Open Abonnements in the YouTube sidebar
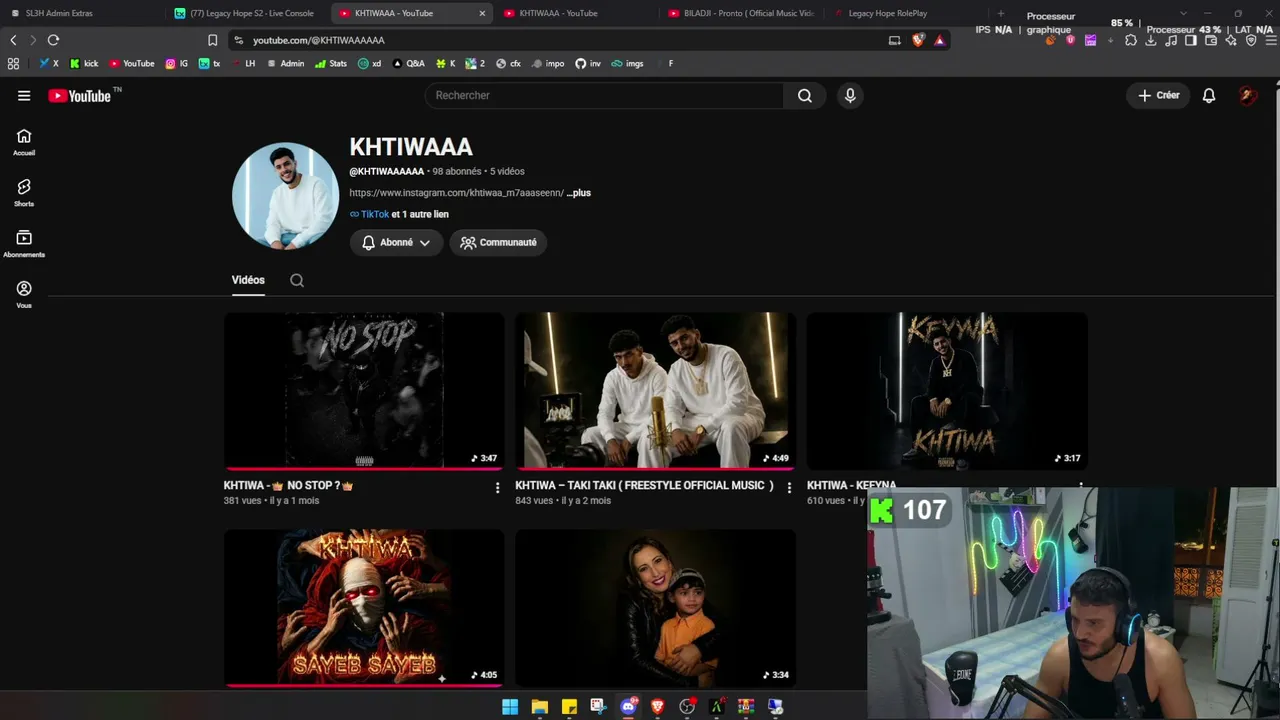Screen dimensions: 1280x720 click(x=24, y=244)
